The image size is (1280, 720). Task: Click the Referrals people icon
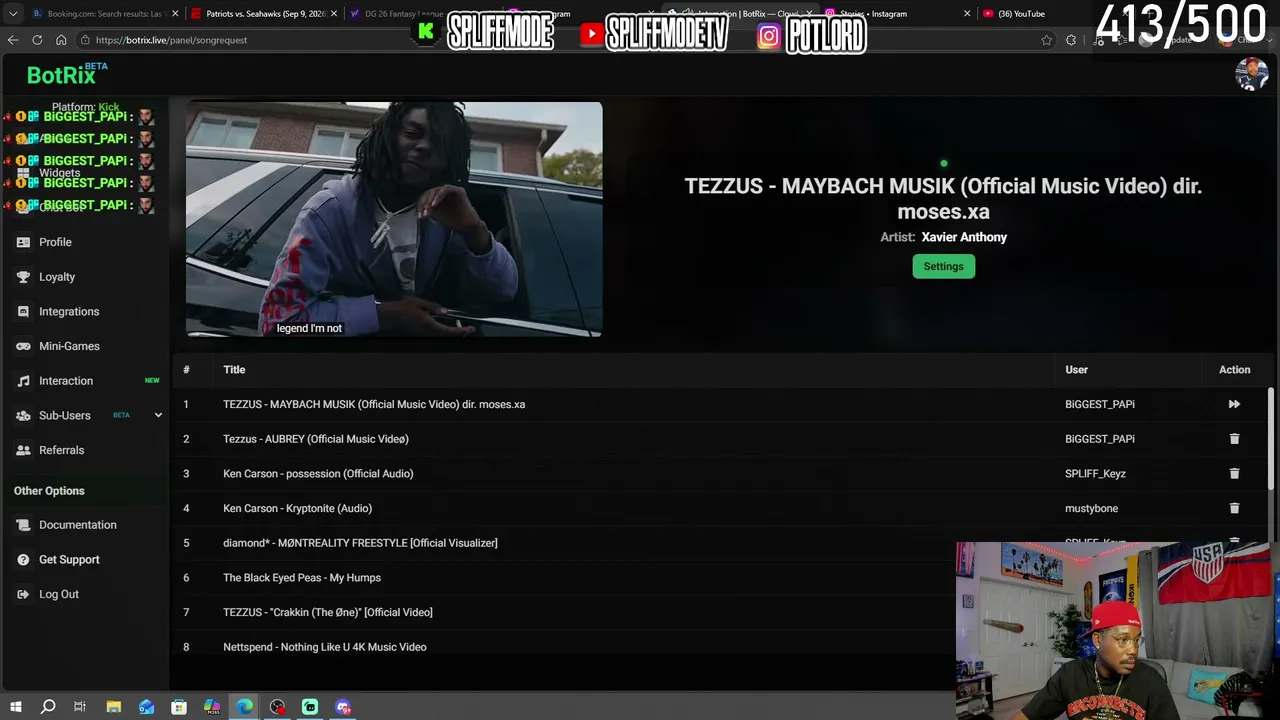(x=23, y=450)
